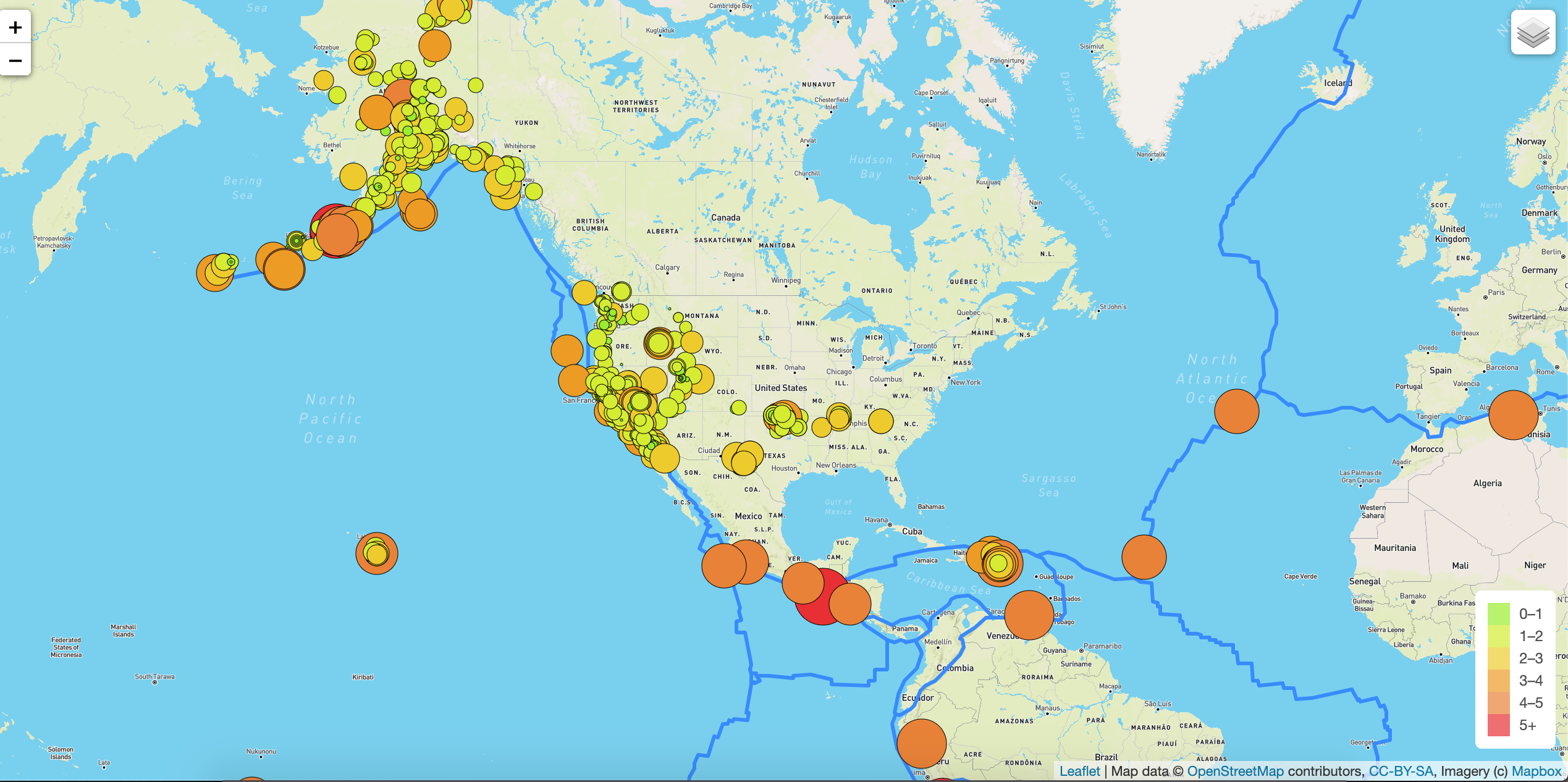The image size is (1568, 782).
Task: Click the "NUNAVUT" territory label
Action: coord(819,85)
